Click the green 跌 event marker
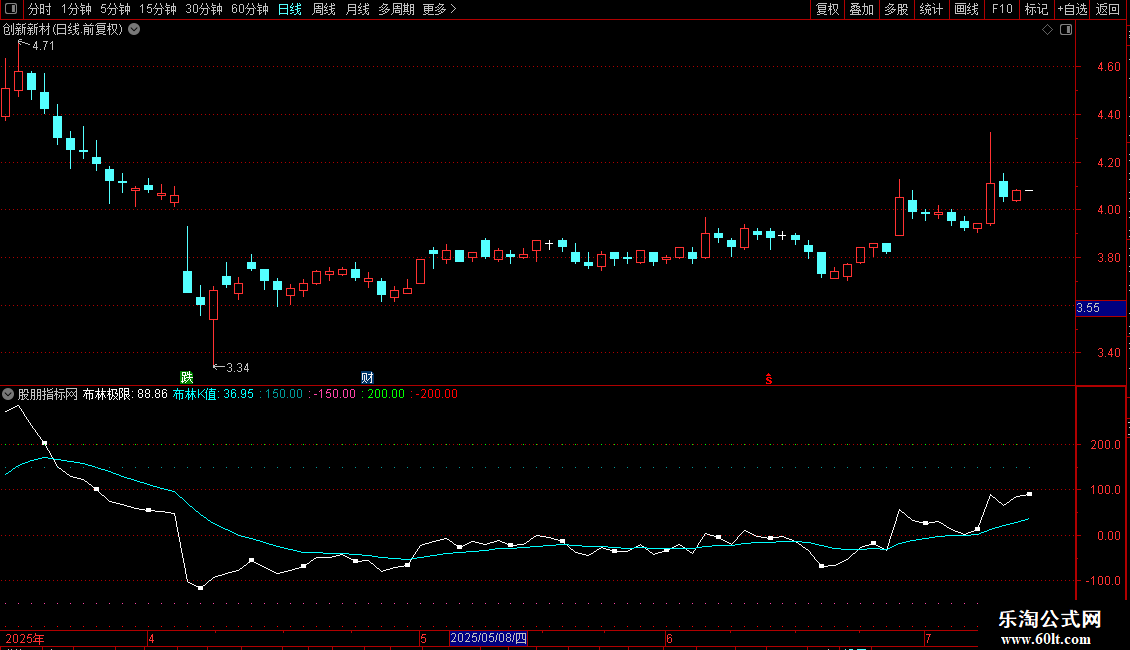 point(187,378)
